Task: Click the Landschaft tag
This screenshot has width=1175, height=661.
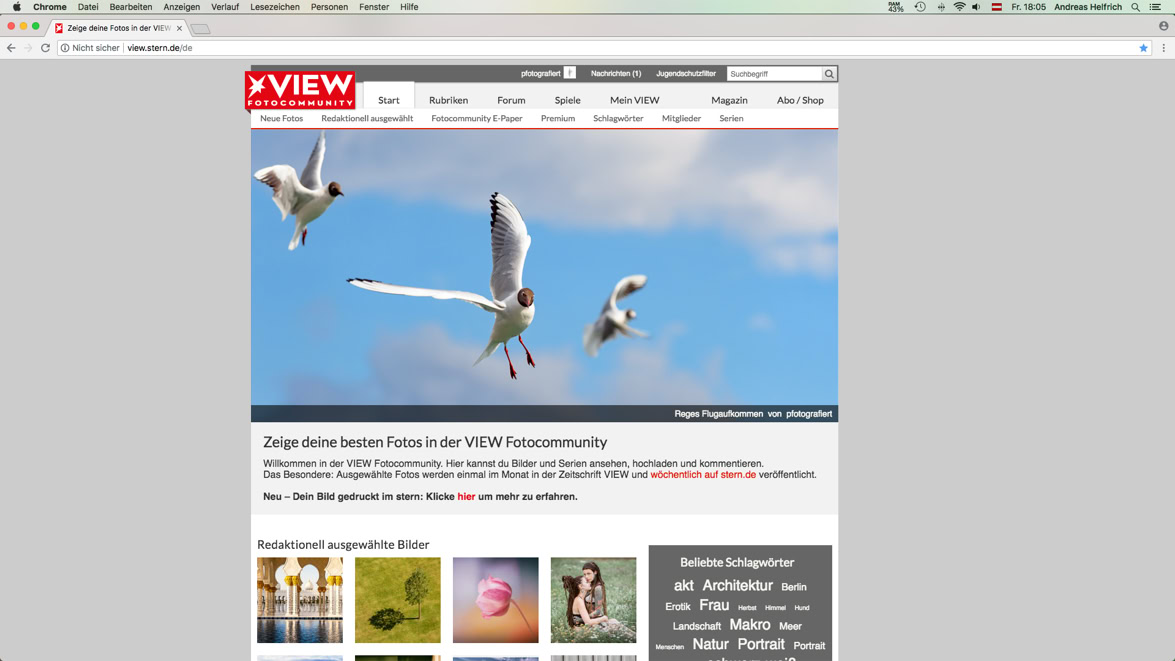Action: pyautogui.click(x=697, y=626)
